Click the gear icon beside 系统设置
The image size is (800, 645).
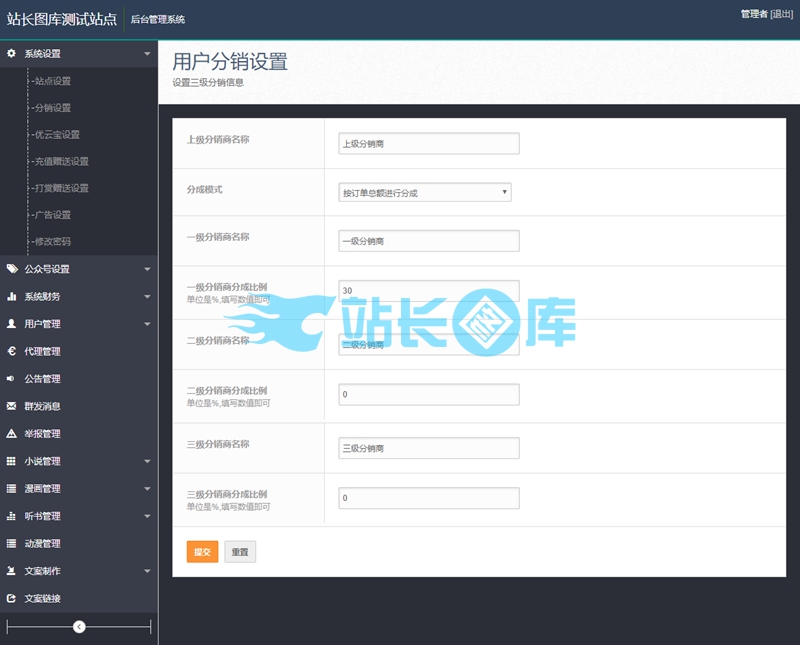coord(11,53)
